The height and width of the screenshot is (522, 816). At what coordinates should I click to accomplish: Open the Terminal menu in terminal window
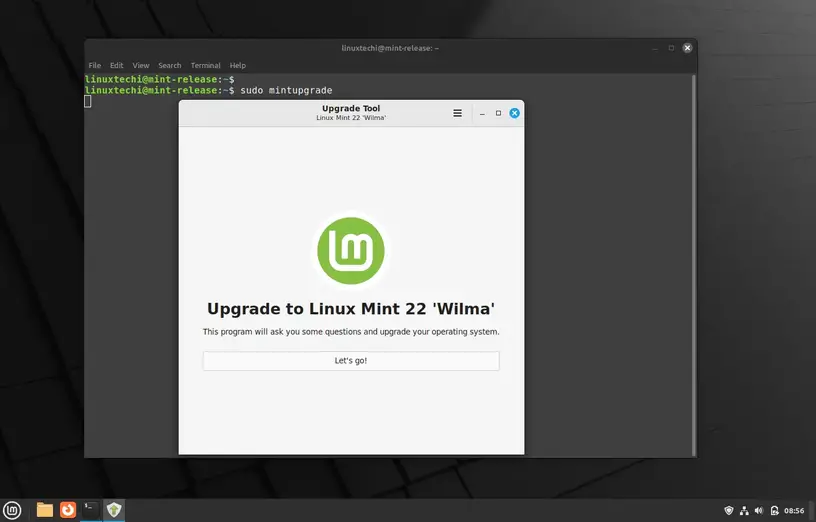(206, 66)
